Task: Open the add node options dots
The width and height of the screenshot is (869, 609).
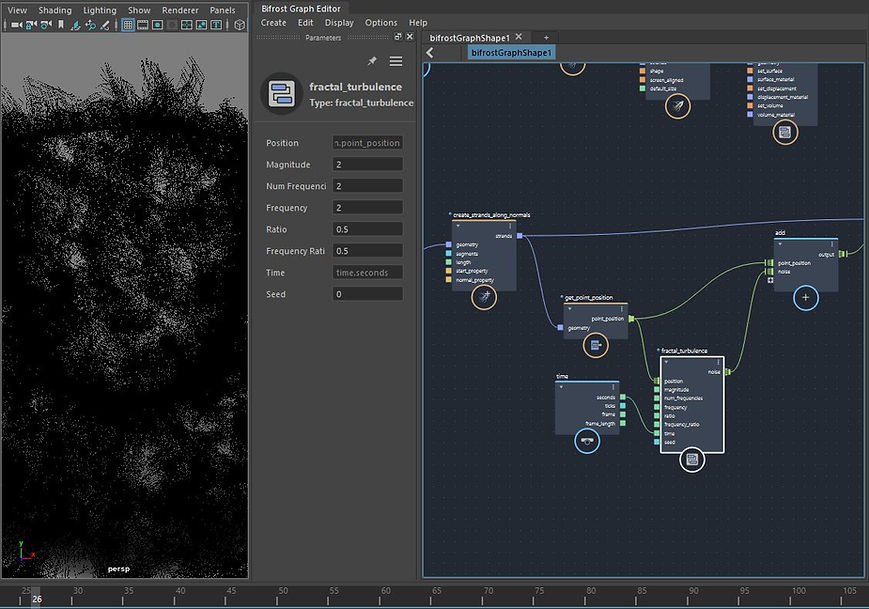Action: tap(832, 244)
